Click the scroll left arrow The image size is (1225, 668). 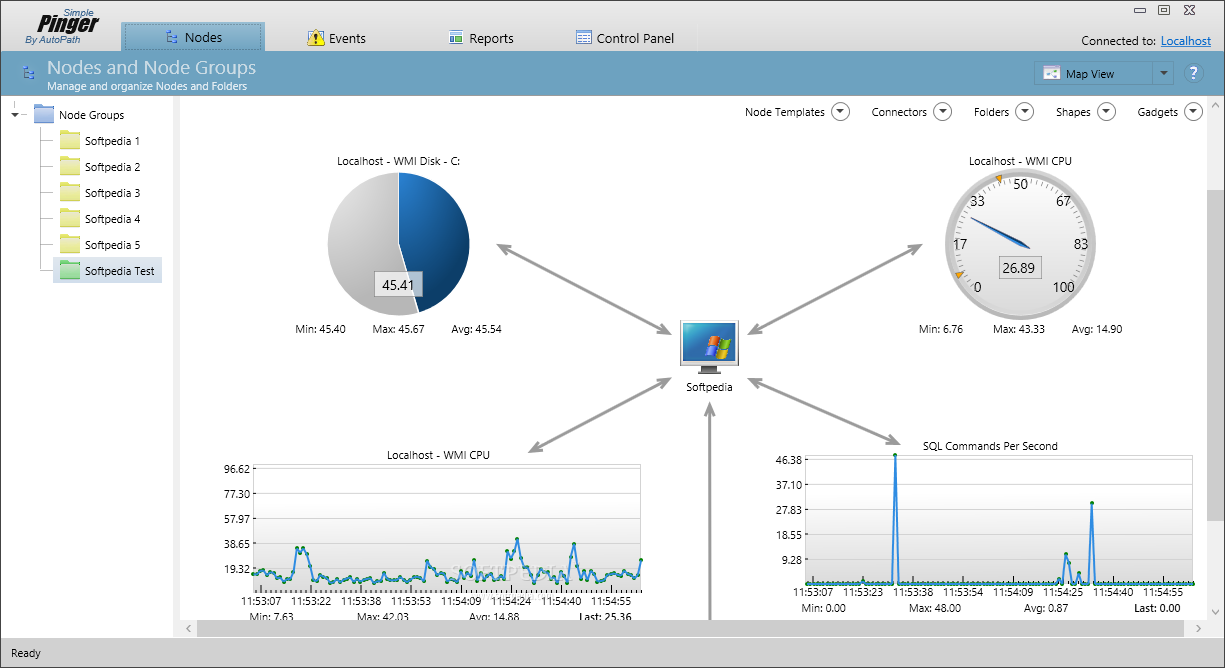point(188,628)
